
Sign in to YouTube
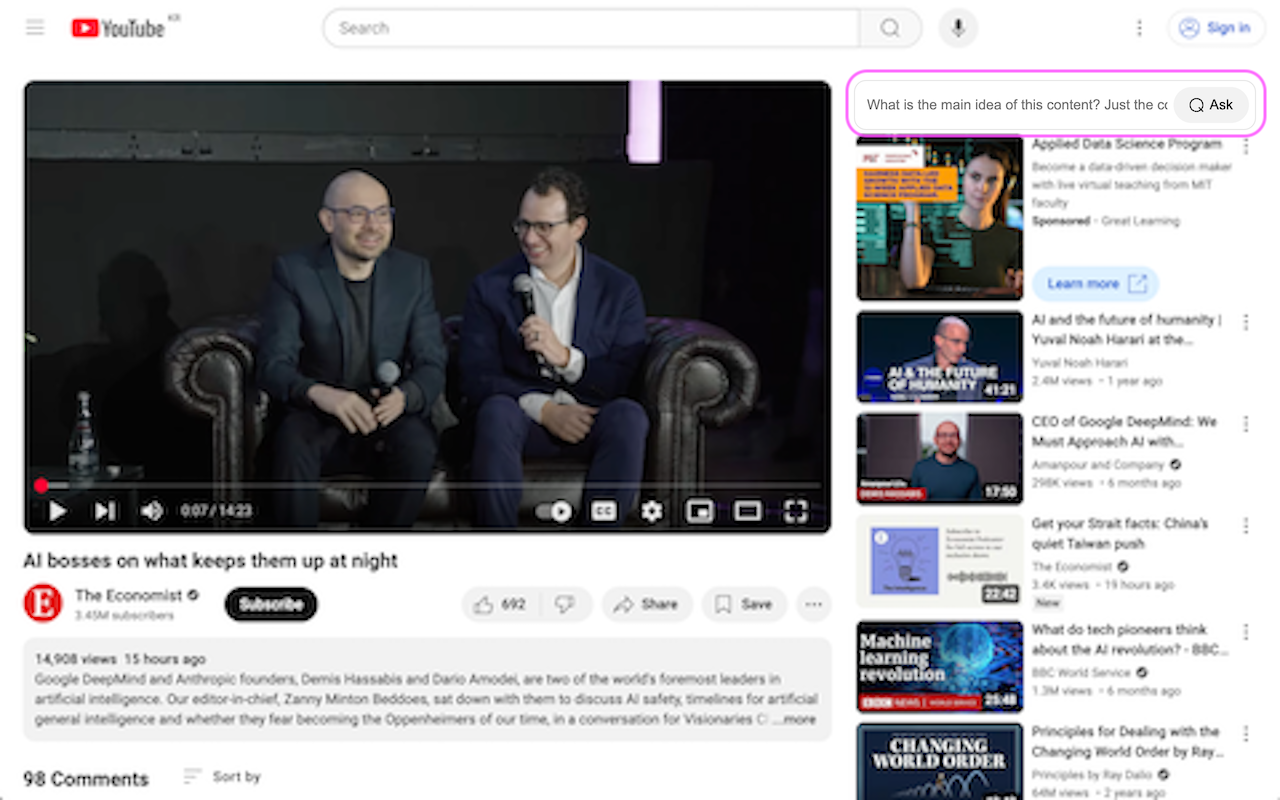(x=1216, y=28)
